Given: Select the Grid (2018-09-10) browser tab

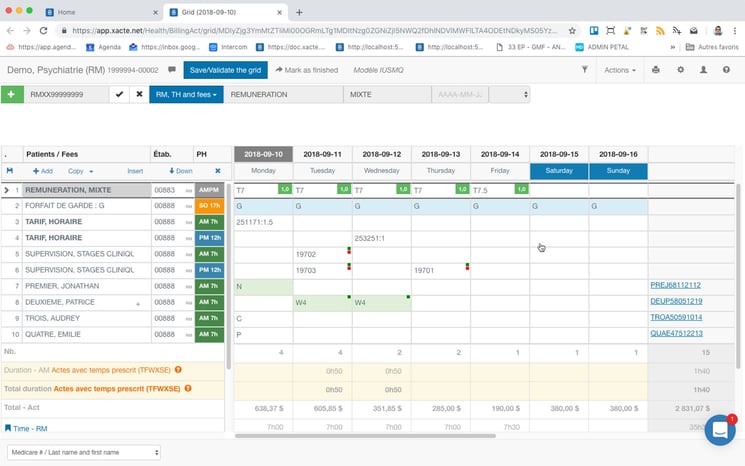Looking at the screenshot, I should point(225,12).
